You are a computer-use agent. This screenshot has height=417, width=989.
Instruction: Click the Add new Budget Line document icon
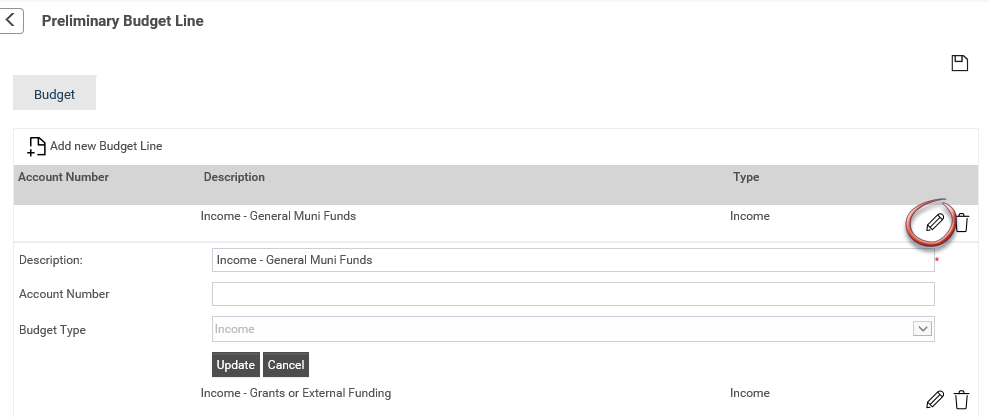coord(37,146)
